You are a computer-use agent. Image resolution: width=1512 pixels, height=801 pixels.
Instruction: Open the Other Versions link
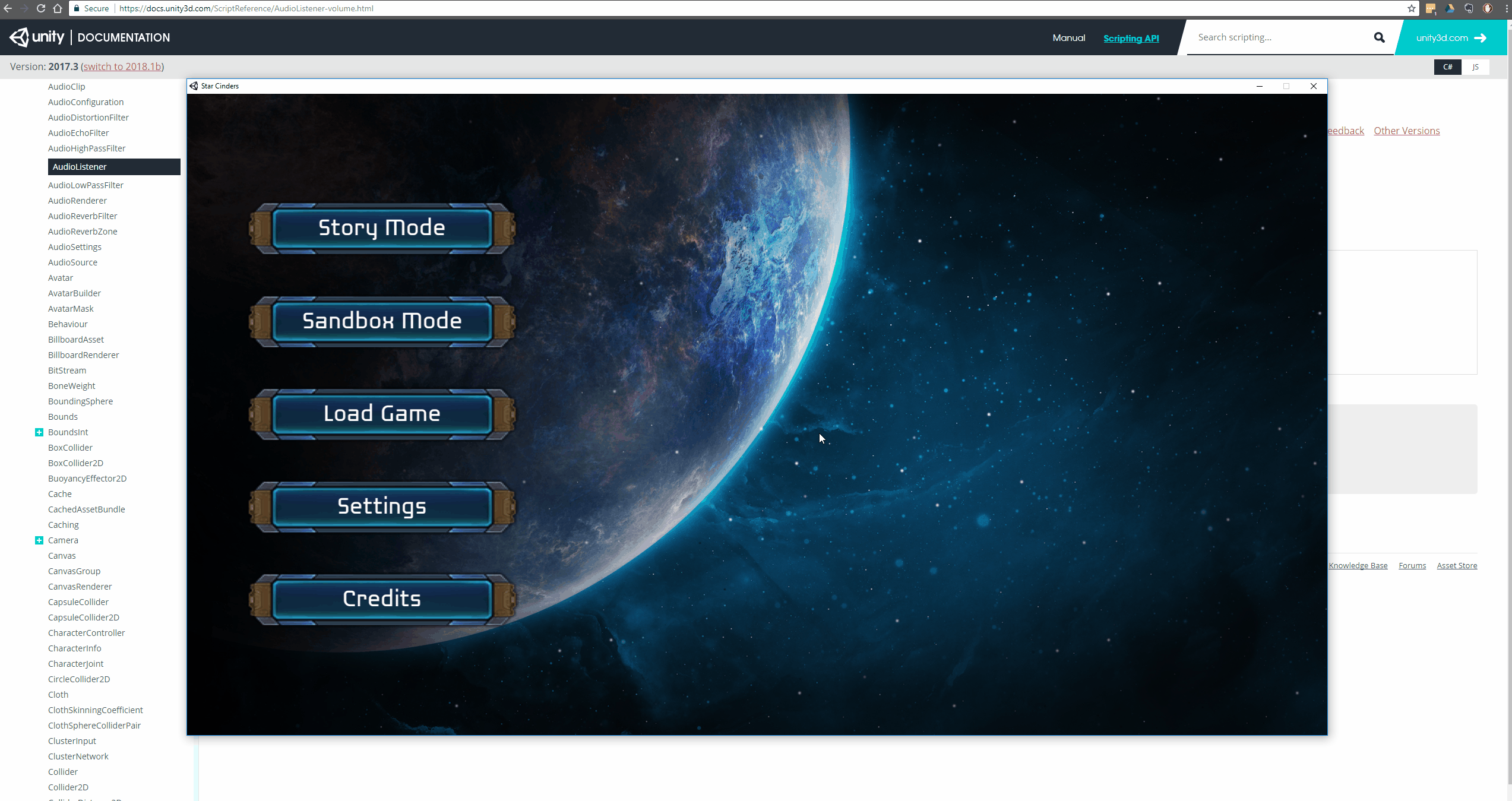point(1406,131)
